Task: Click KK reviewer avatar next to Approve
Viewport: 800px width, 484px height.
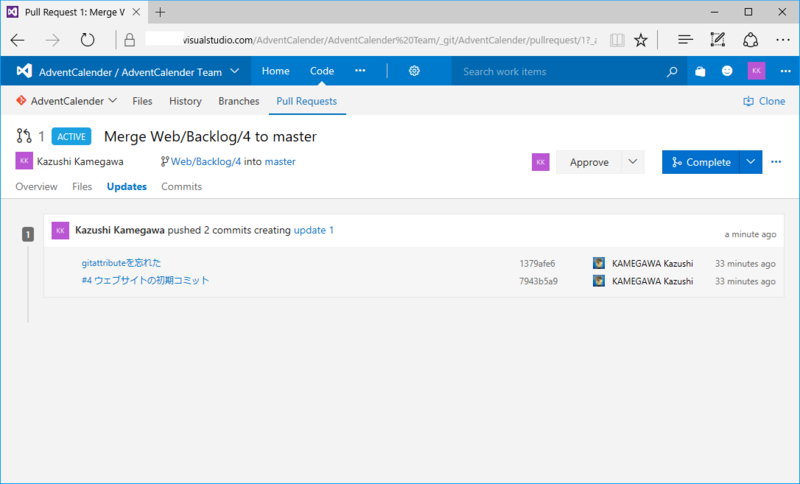Action: point(540,162)
